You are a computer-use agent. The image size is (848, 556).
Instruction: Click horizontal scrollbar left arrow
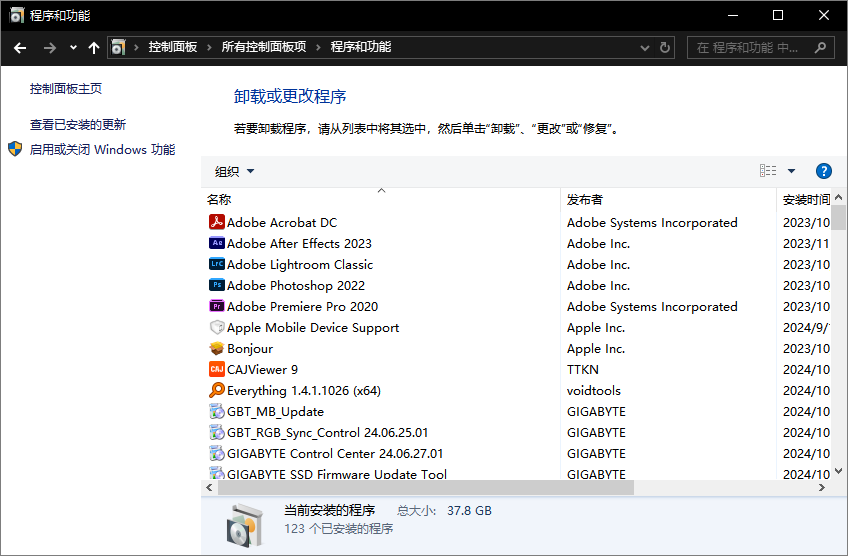tap(210, 487)
